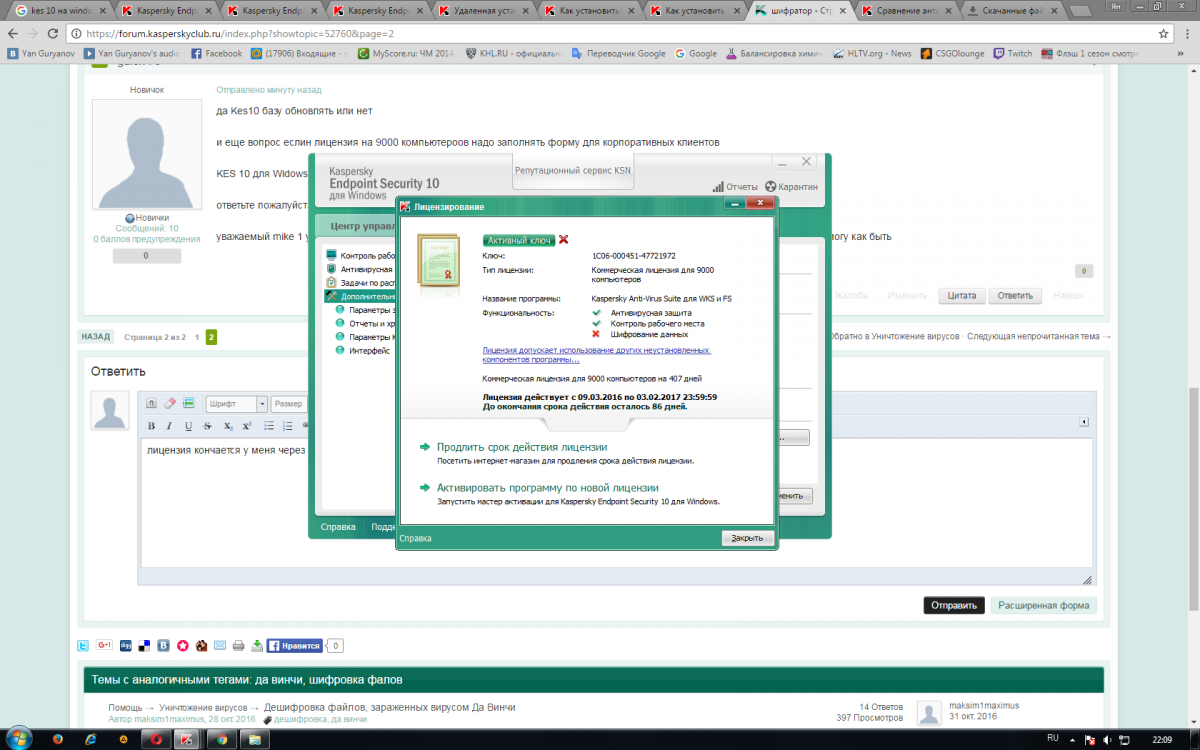The image size is (1200, 750).
Task: Open Справка at bottom of Kaspersky window
Action: 337,527
